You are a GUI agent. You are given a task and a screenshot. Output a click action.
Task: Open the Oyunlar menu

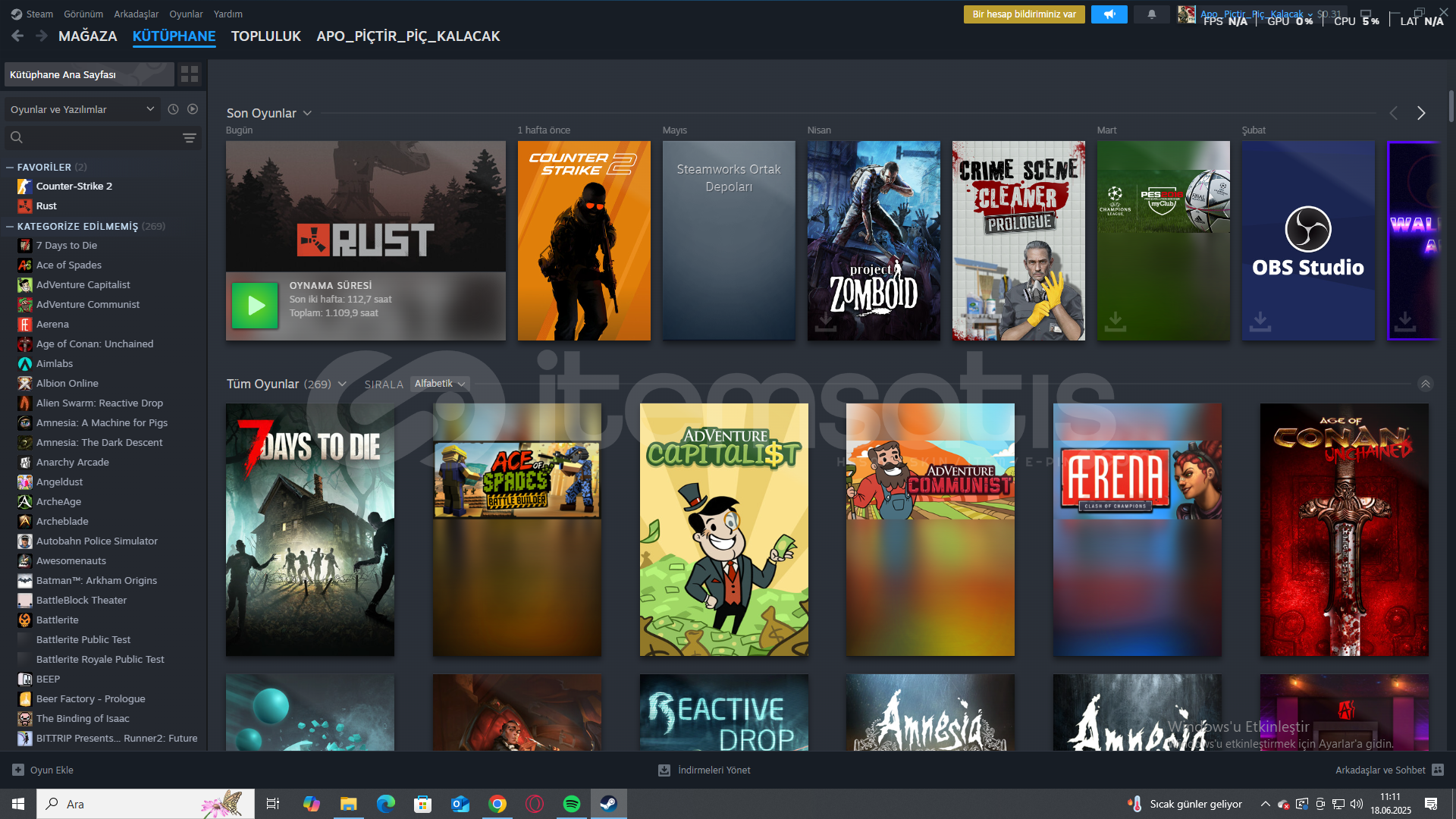186,14
